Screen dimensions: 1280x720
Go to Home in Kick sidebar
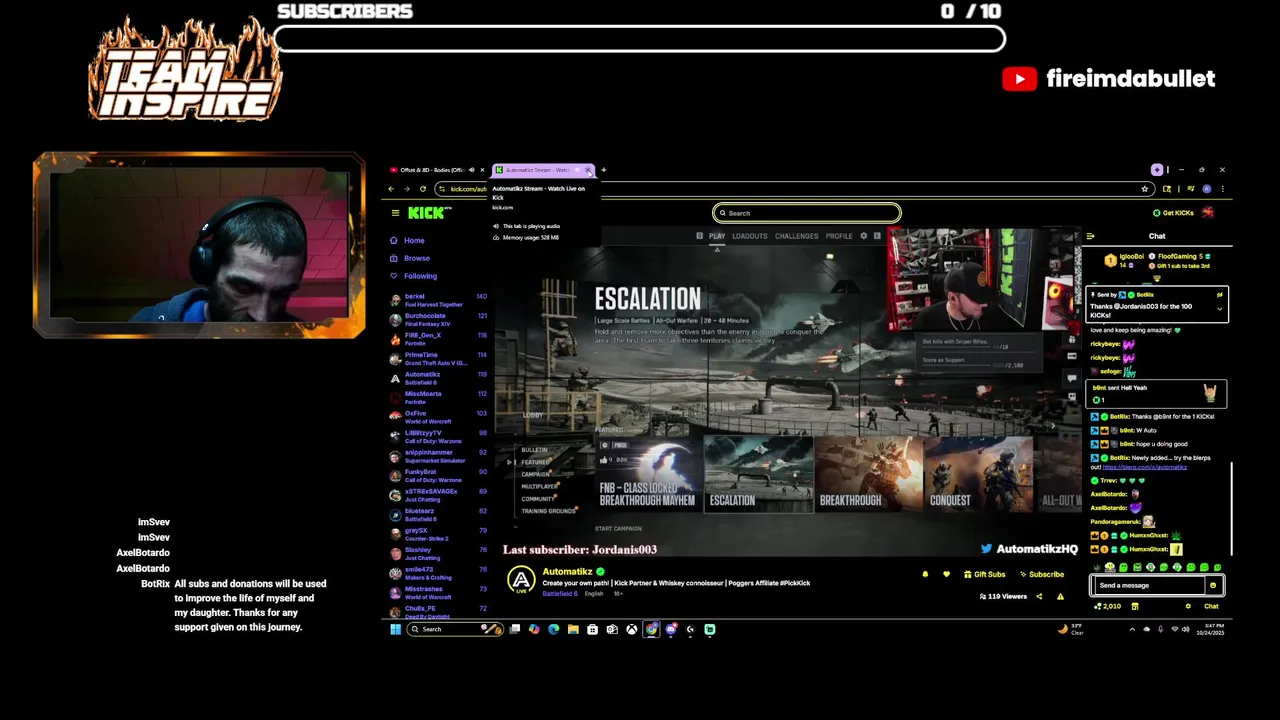click(408, 241)
